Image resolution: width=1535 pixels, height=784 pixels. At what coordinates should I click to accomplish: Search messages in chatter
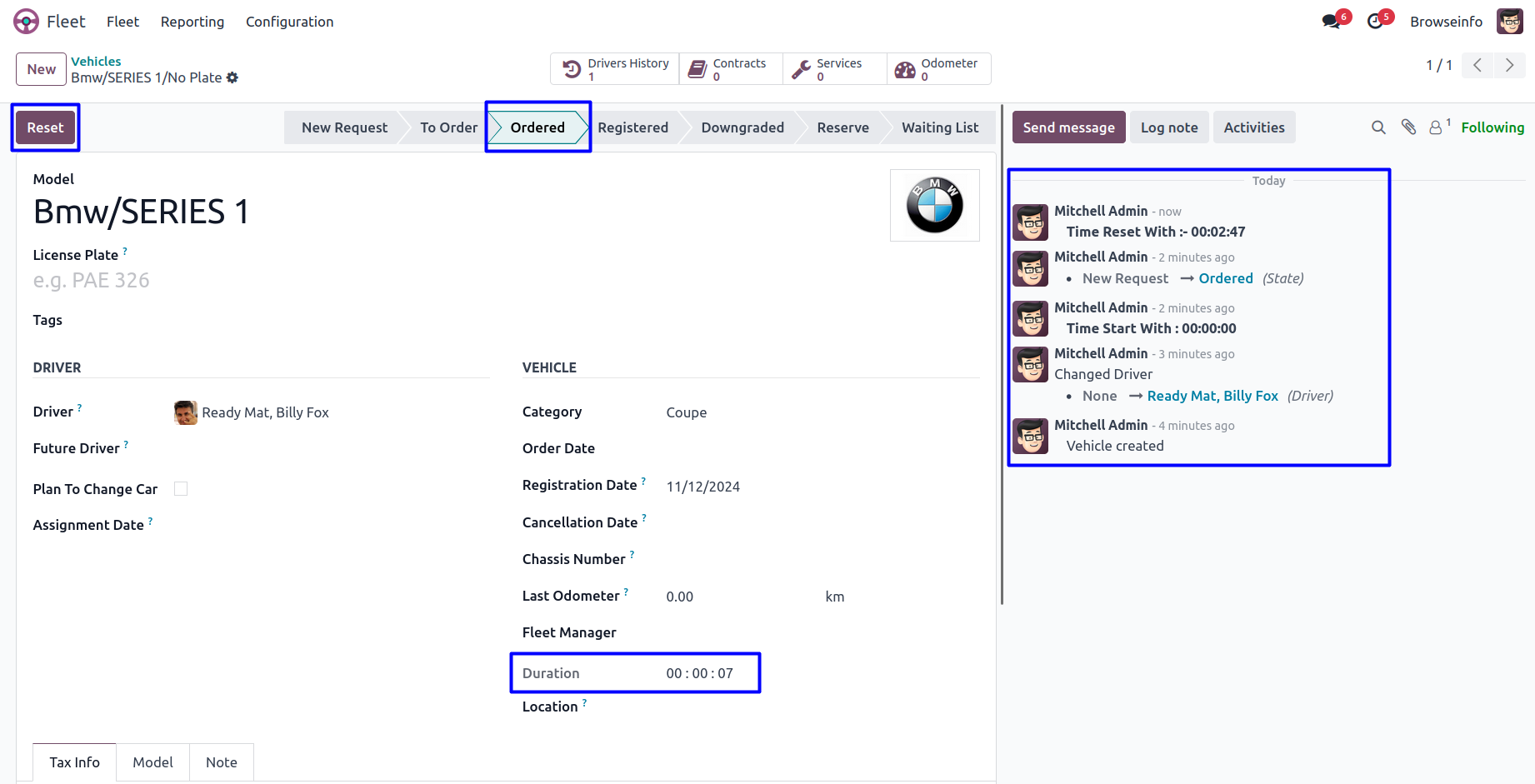(1378, 127)
